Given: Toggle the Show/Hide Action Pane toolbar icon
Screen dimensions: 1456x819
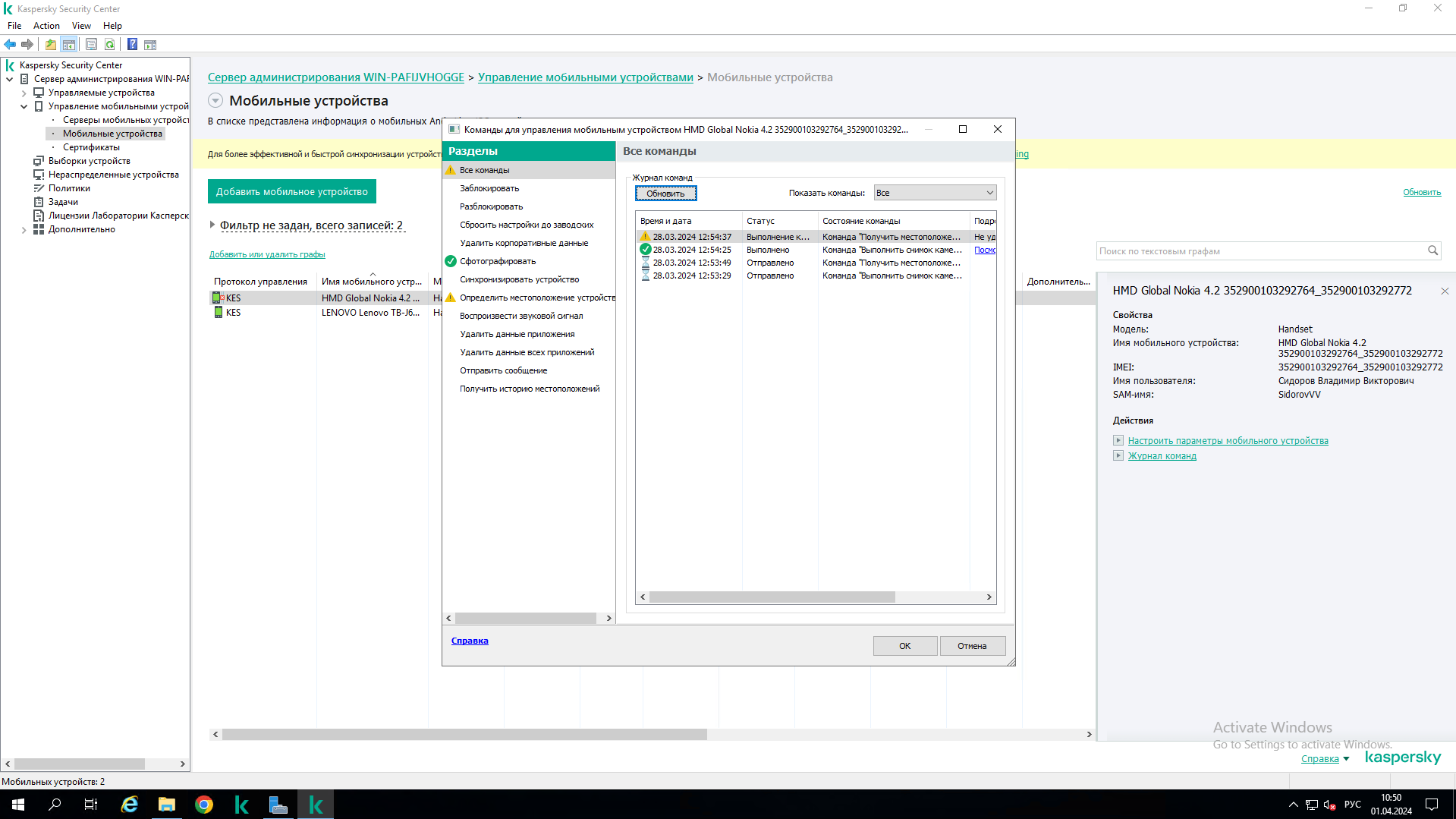Looking at the screenshot, I should click(150, 45).
